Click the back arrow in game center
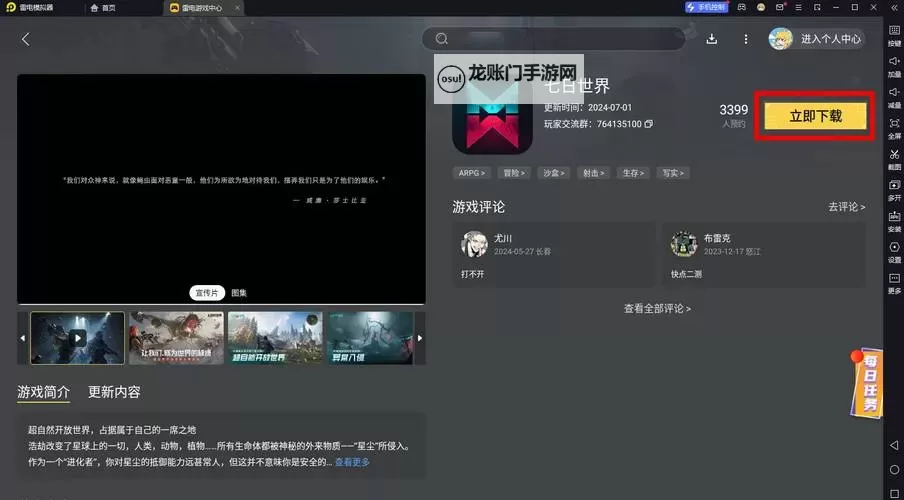 pyautogui.click(x=26, y=39)
